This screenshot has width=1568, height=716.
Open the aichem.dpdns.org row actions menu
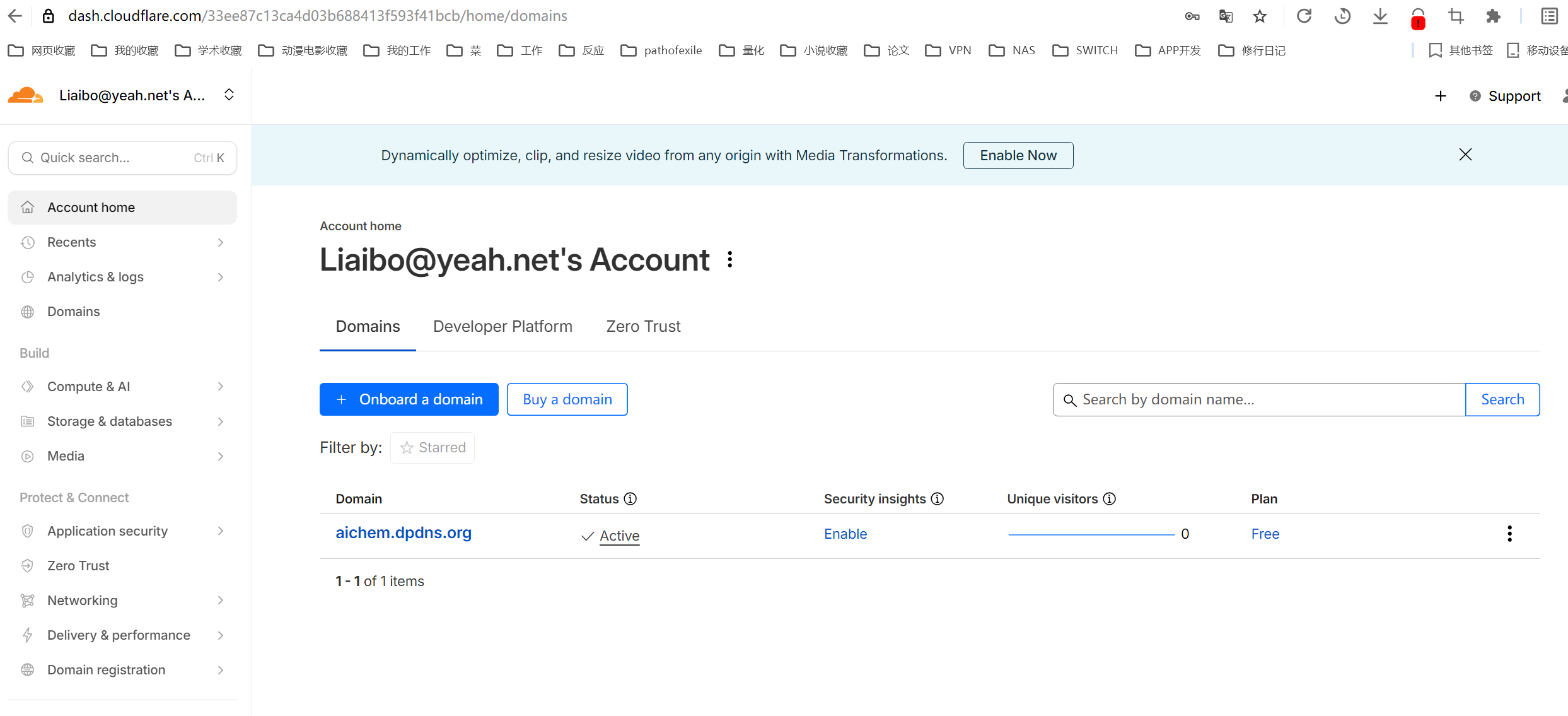click(x=1509, y=534)
